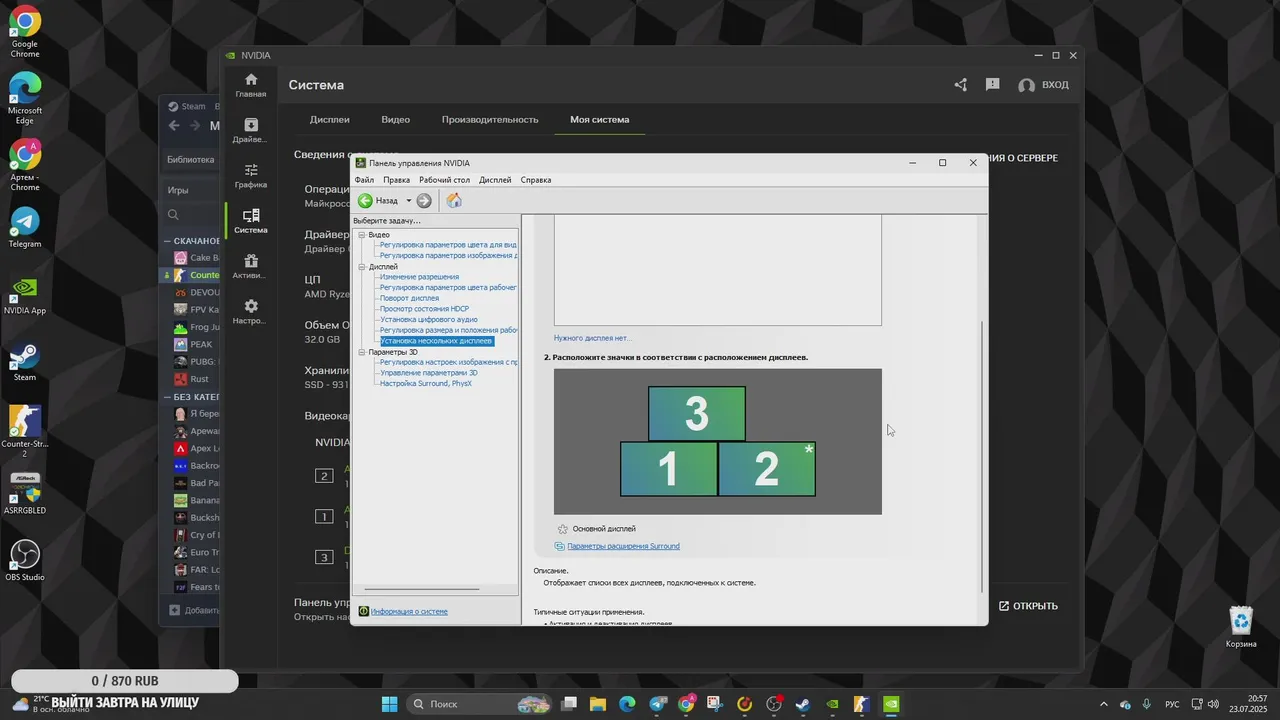The width and height of the screenshot is (1280, 720).
Task: Select Моя система tab in NVIDIA app
Action: 600,119
